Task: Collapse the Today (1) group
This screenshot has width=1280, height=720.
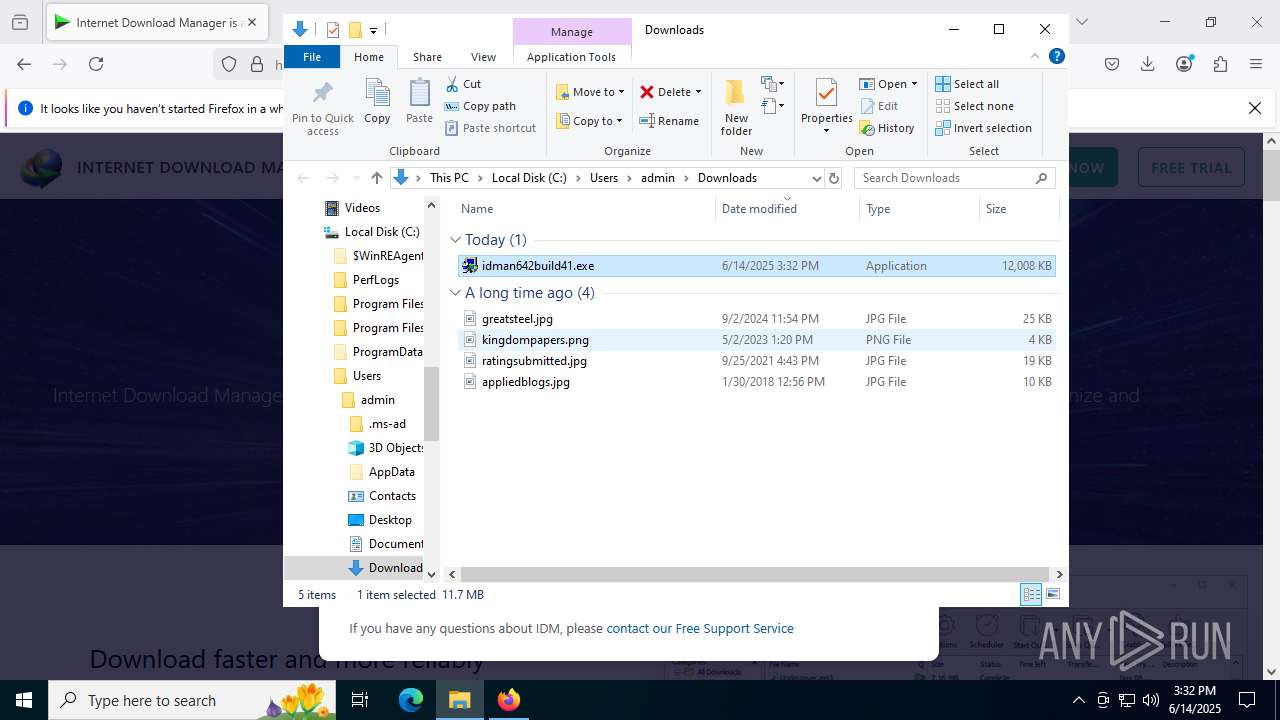Action: (x=455, y=240)
